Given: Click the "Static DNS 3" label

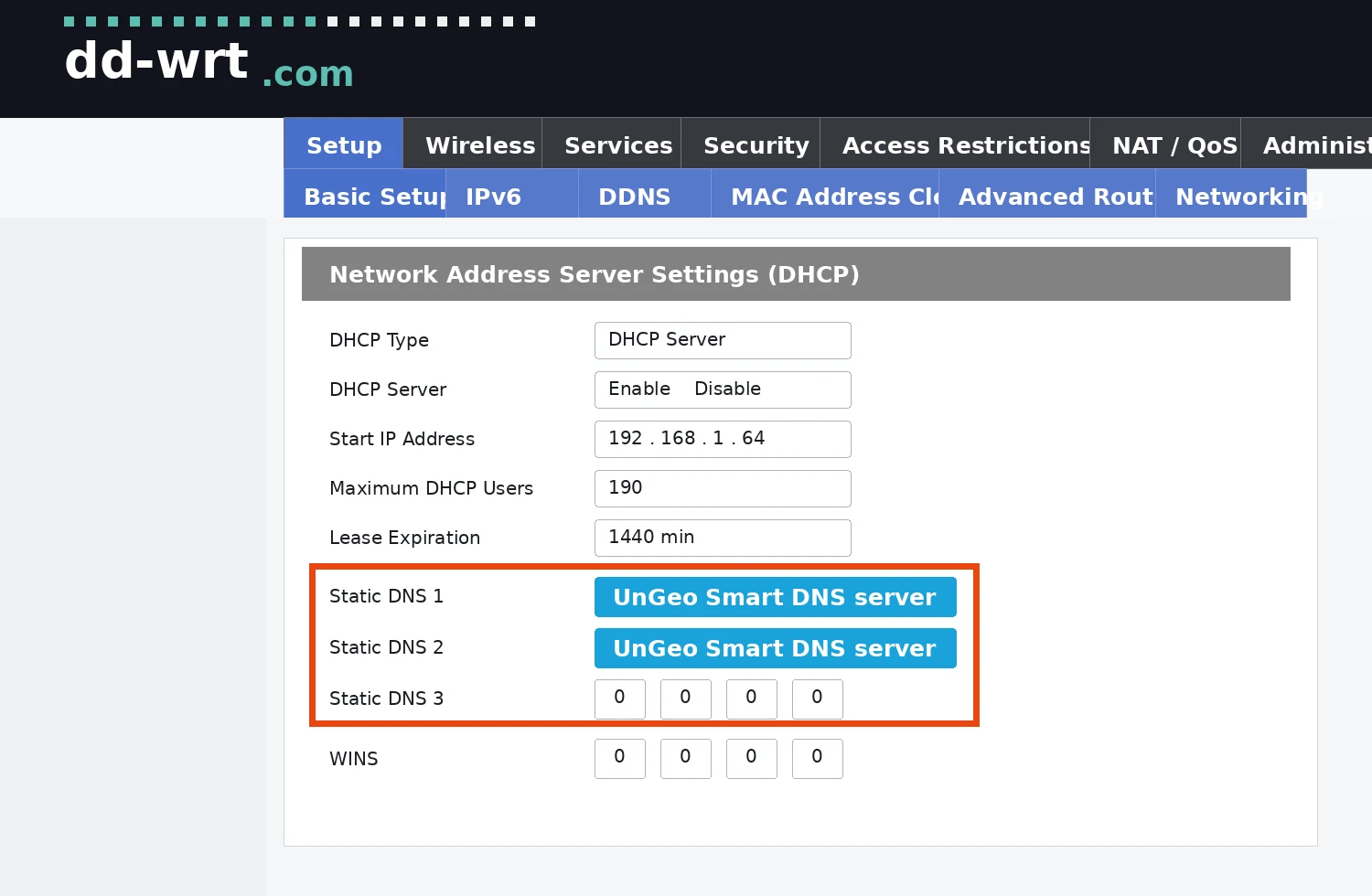Looking at the screenshot, I should click(386, 699).
